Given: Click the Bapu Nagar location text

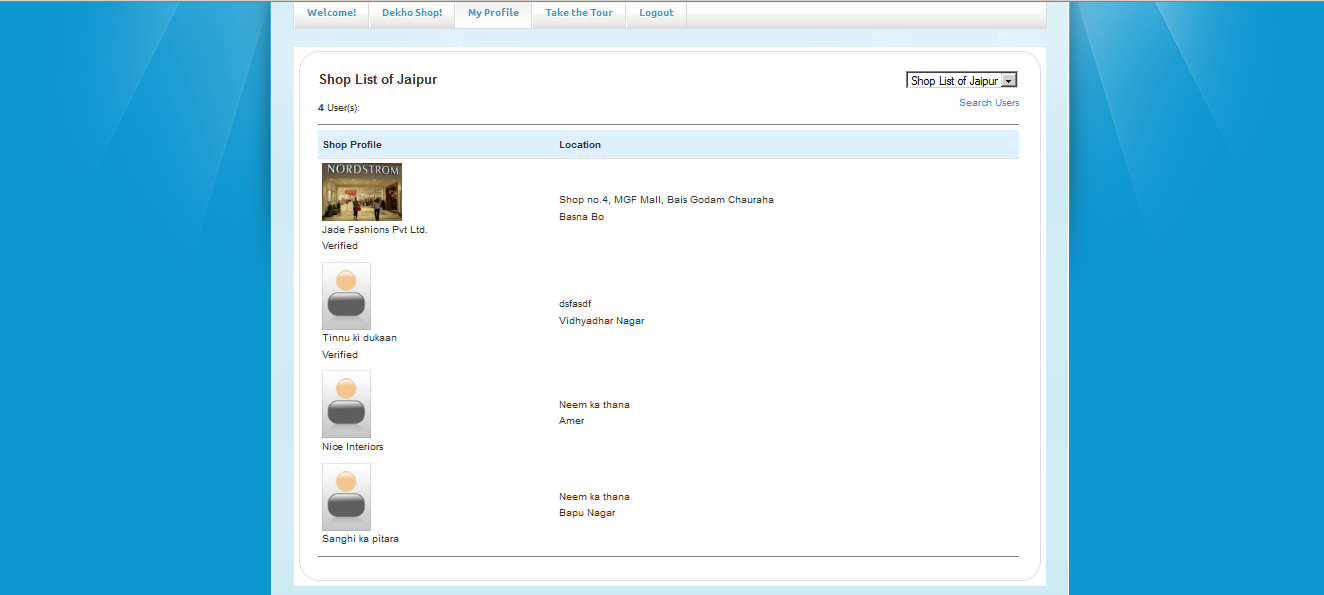Looking at the screenshot, I should click(x=587, y=513).
